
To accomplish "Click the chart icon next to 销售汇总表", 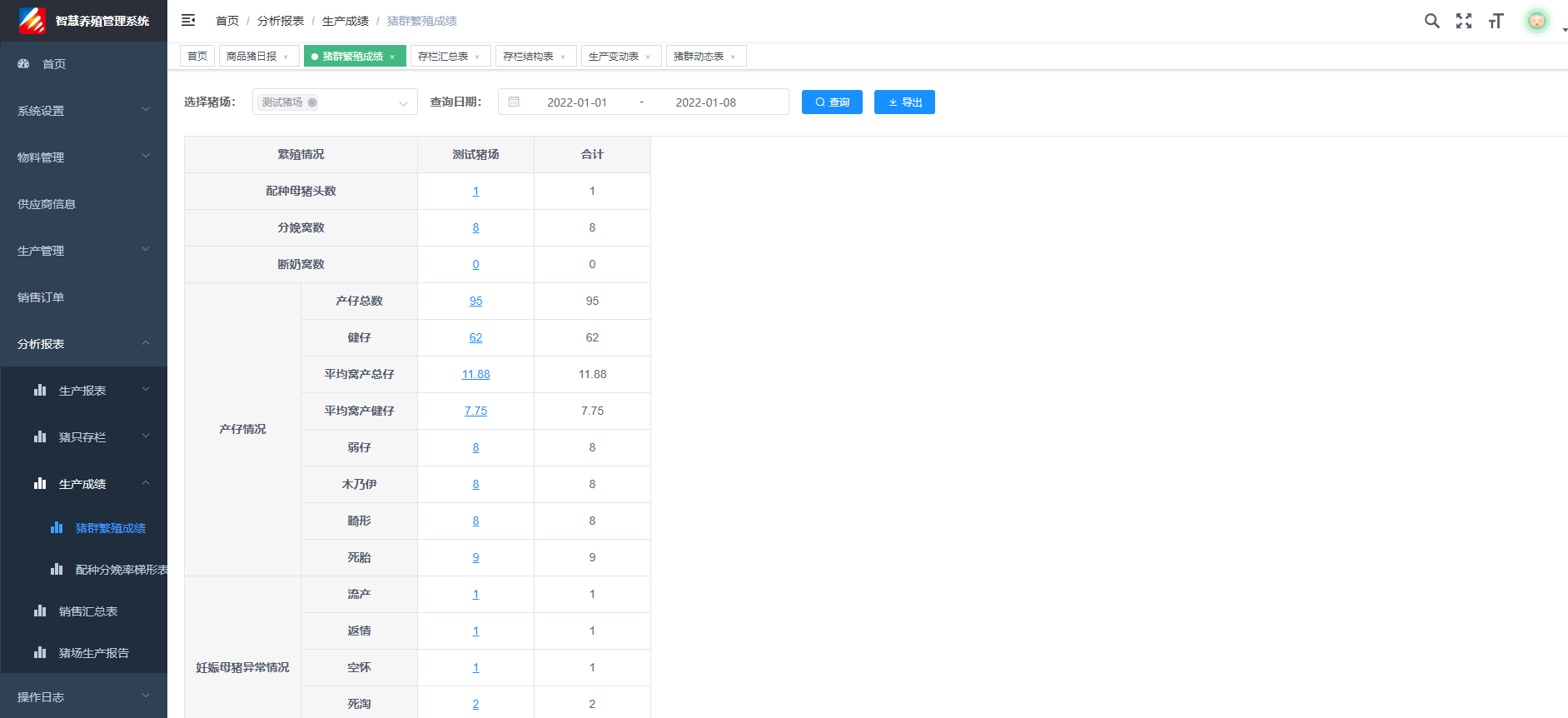I will point(40,611).
